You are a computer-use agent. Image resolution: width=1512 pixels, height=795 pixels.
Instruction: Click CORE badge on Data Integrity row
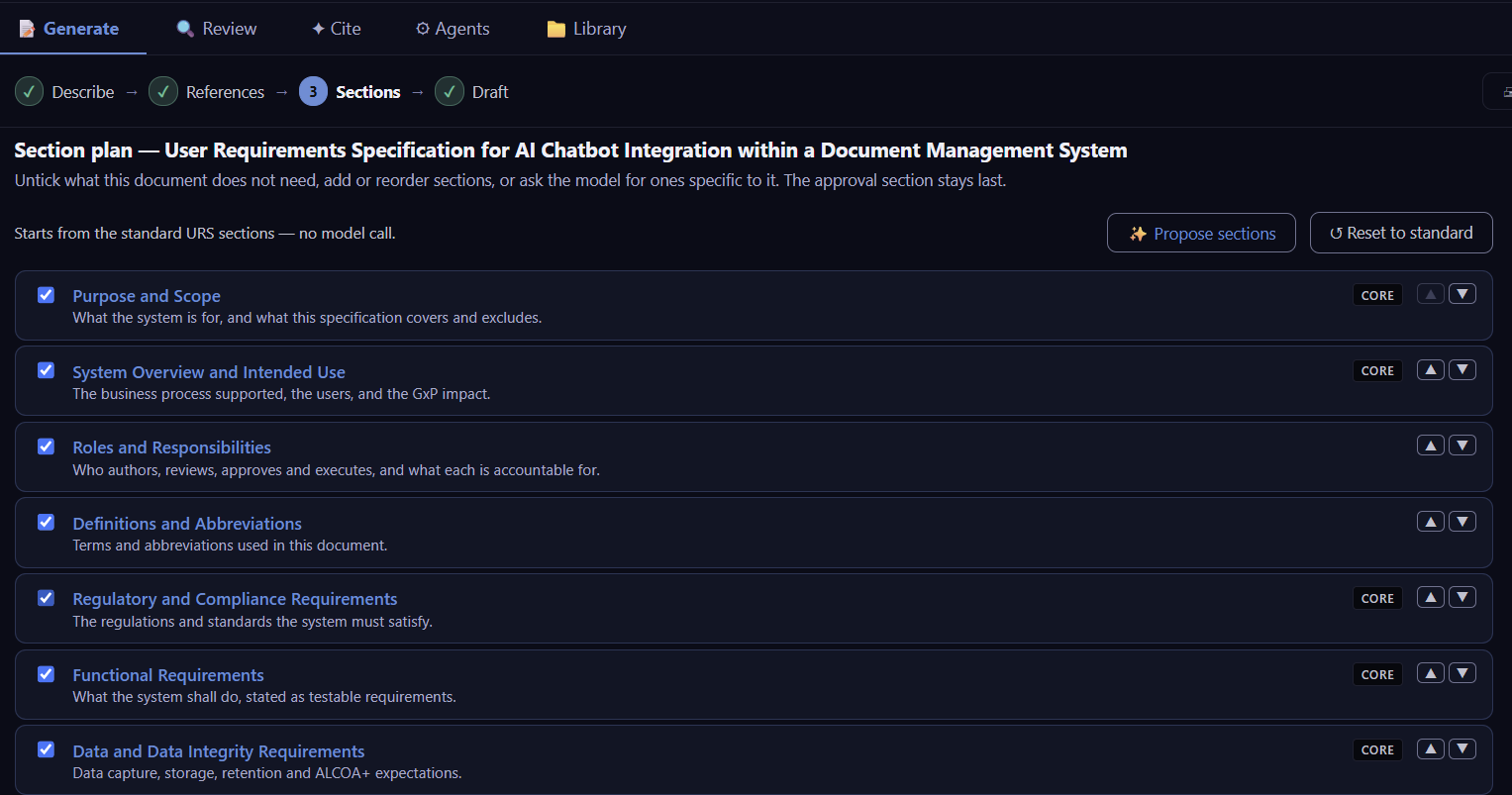tap(1377, 749)
